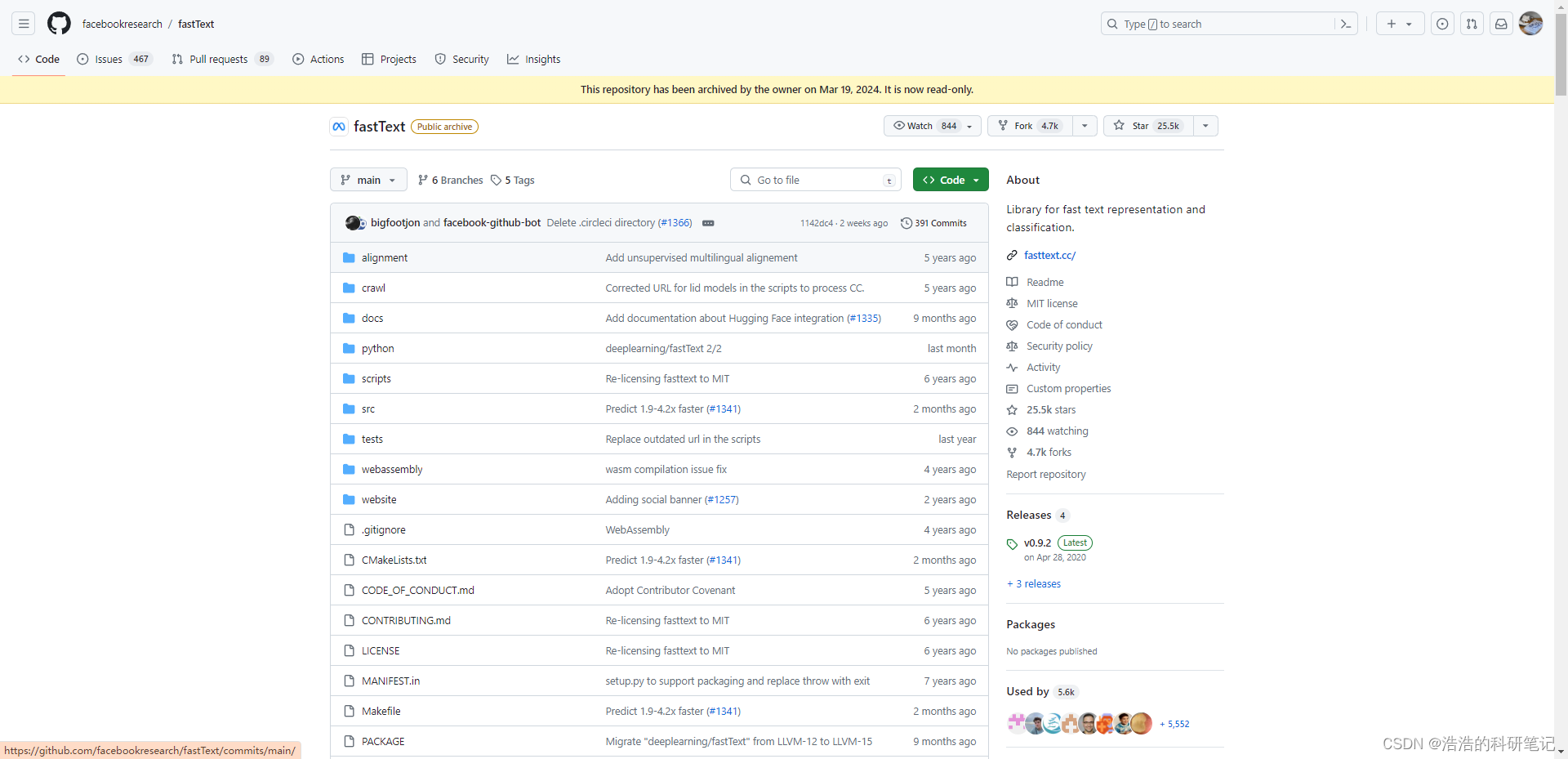The image size is (1568, 759).
Task: Click the Report repository link
Action: (1046, 475)
